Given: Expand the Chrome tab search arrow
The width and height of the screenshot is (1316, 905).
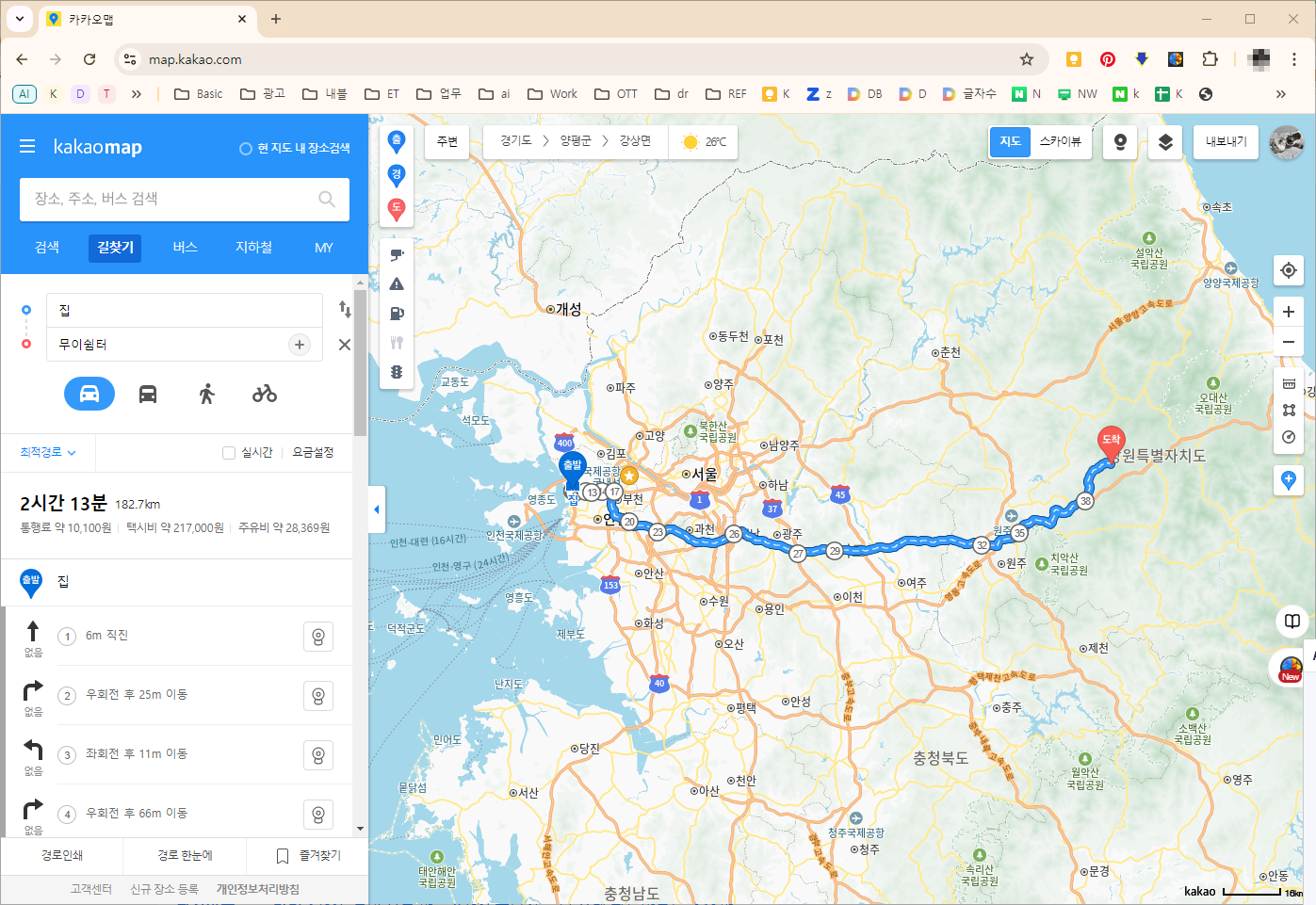Looking at the screenshot, I should pyautogui.click(x=20, y=19).
